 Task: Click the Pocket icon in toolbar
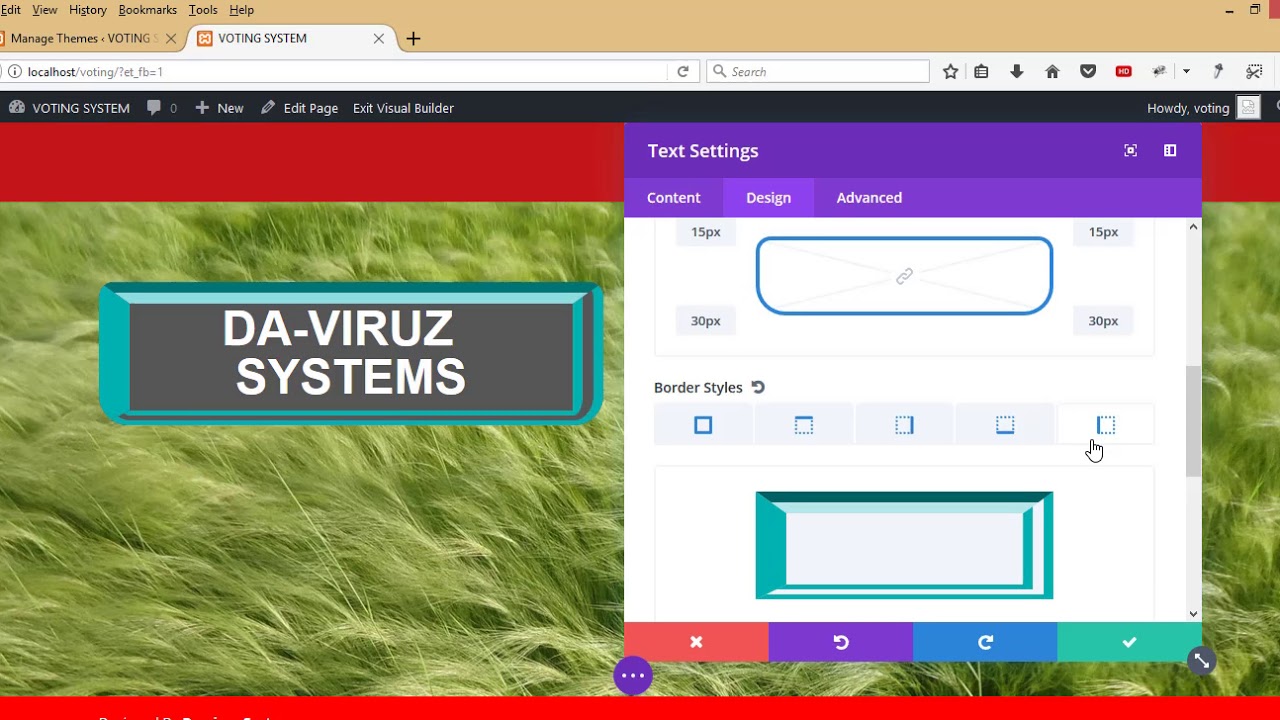coord(1088,72)
